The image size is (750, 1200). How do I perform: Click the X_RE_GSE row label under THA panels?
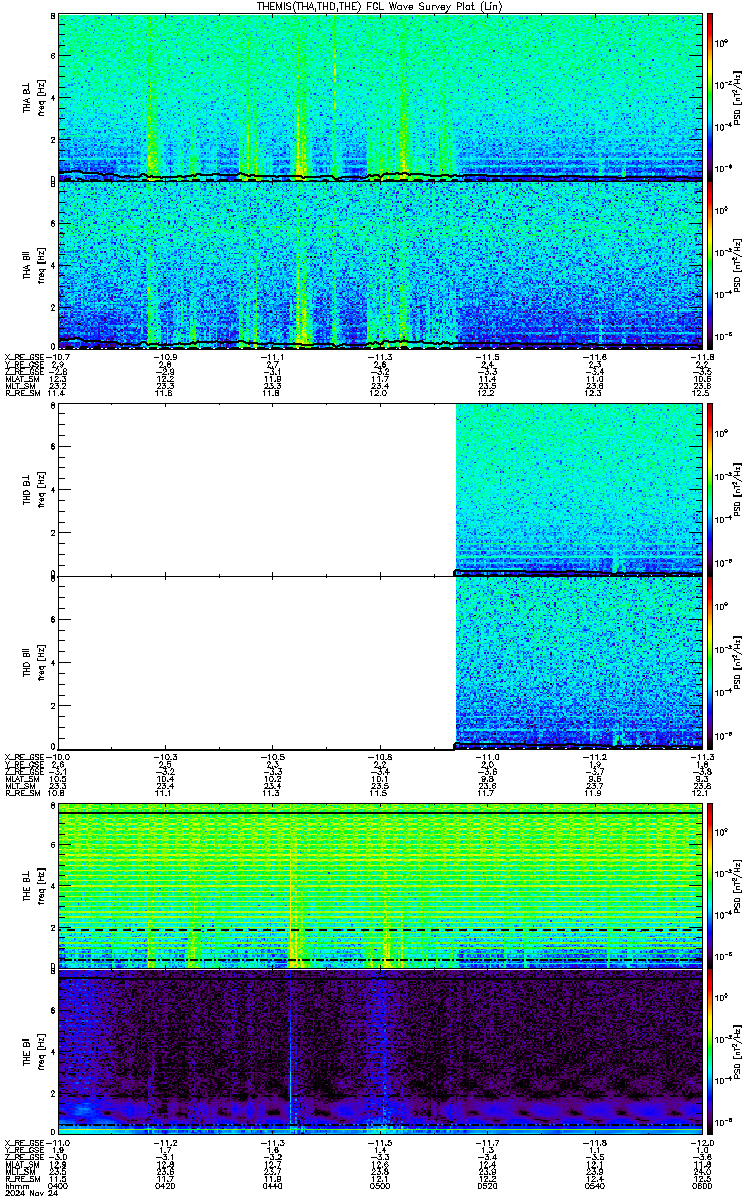click(x=24, y=357)
